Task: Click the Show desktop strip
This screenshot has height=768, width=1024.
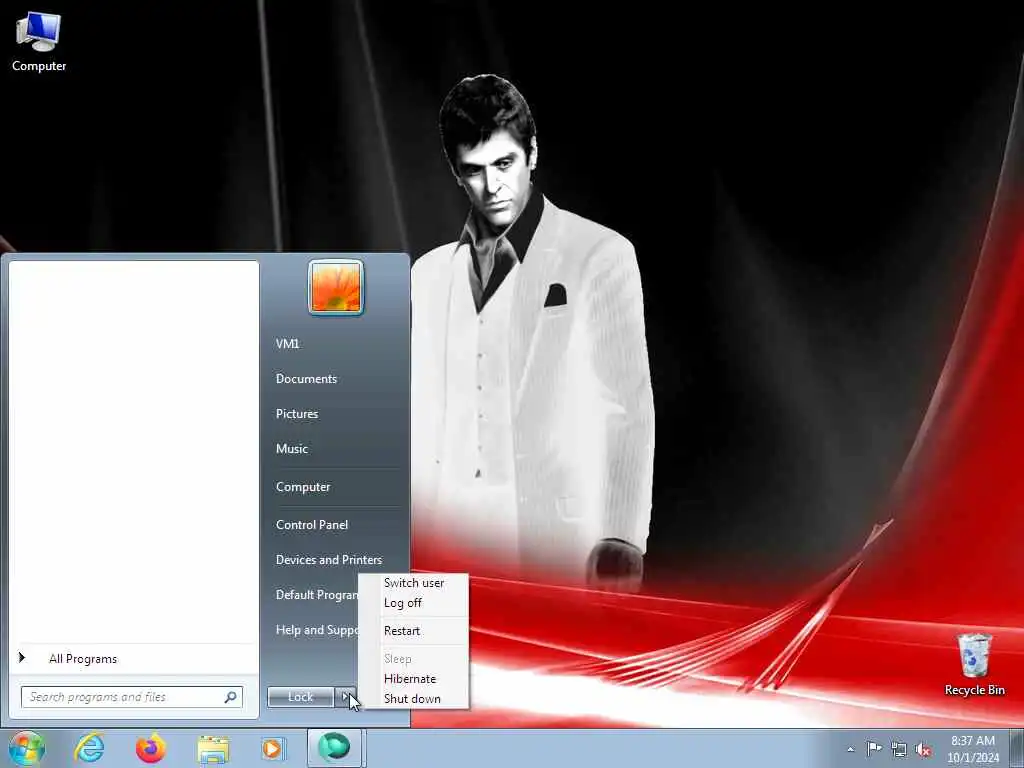Action: click(1016, 748)
